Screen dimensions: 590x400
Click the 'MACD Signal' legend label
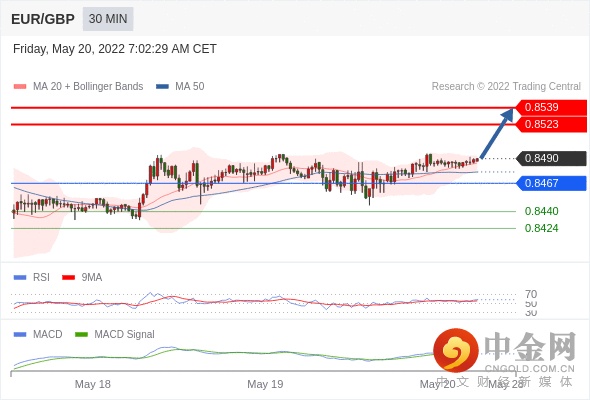click(x=125, y=335)
